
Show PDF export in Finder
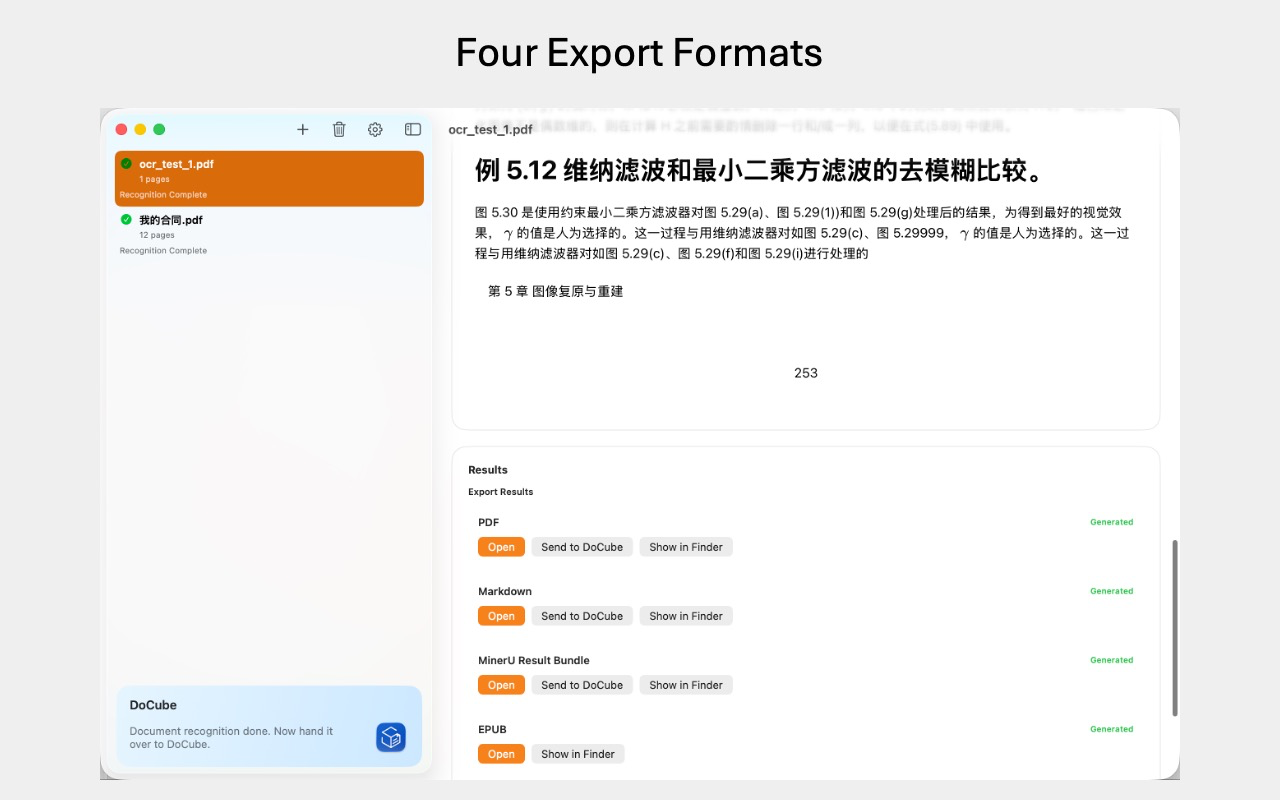click(x=686, y=547)
